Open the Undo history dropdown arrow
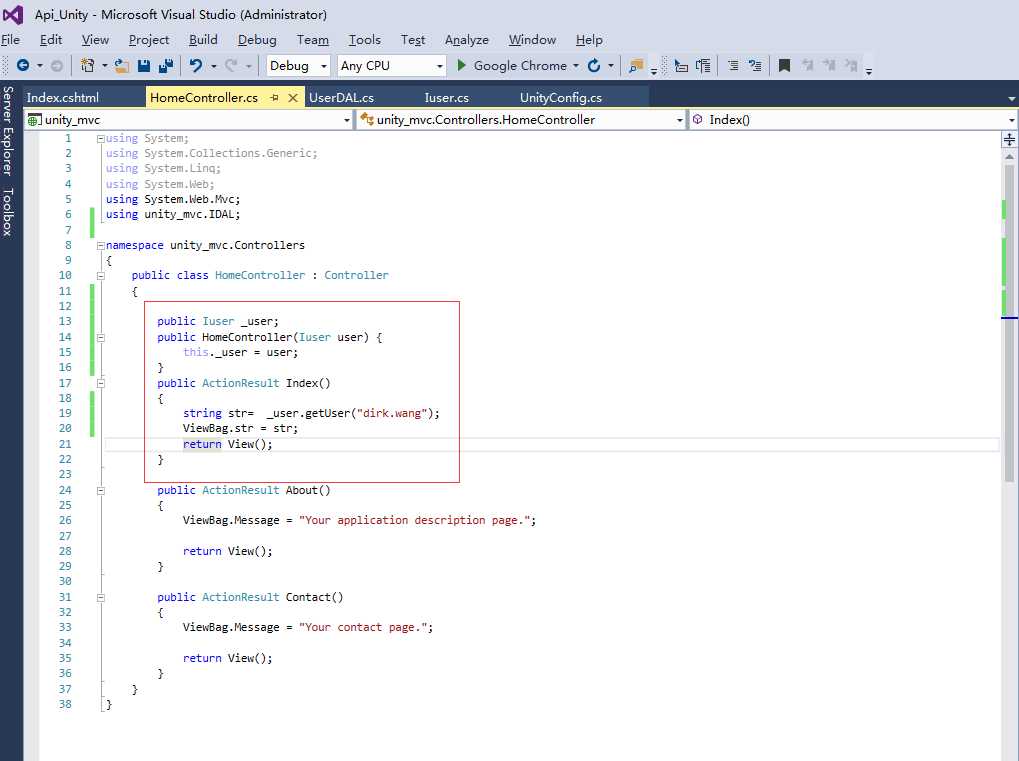 (x=213, y=66)
